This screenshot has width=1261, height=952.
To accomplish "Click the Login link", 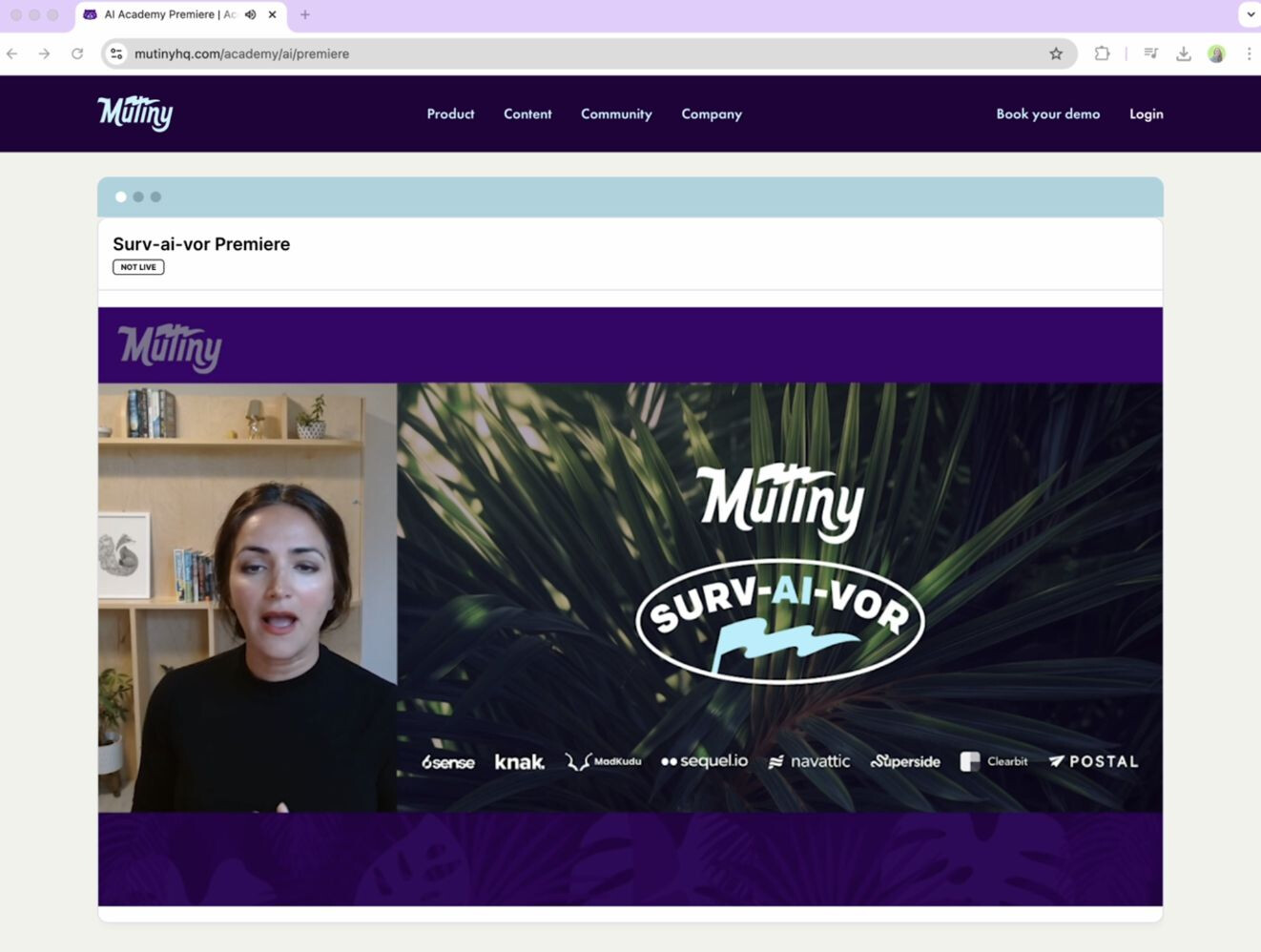I will point(1147,114).
